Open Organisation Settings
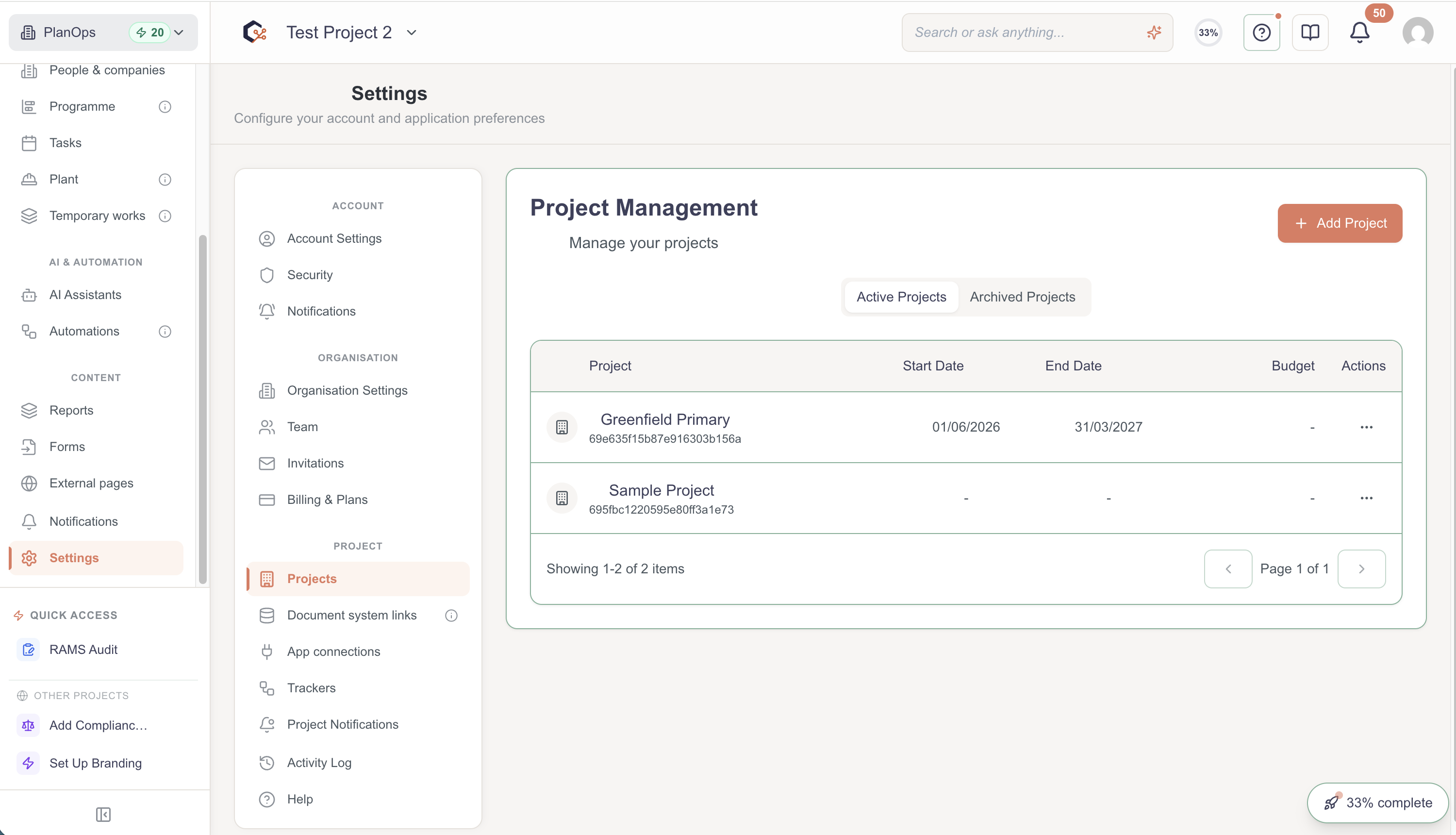 358,390
